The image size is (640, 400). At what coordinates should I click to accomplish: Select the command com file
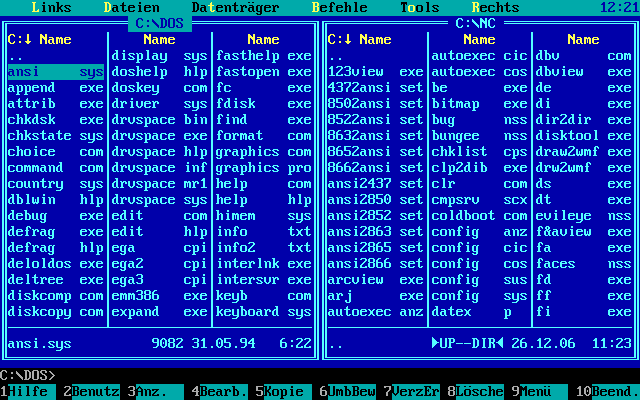click(x=56, y=168)
